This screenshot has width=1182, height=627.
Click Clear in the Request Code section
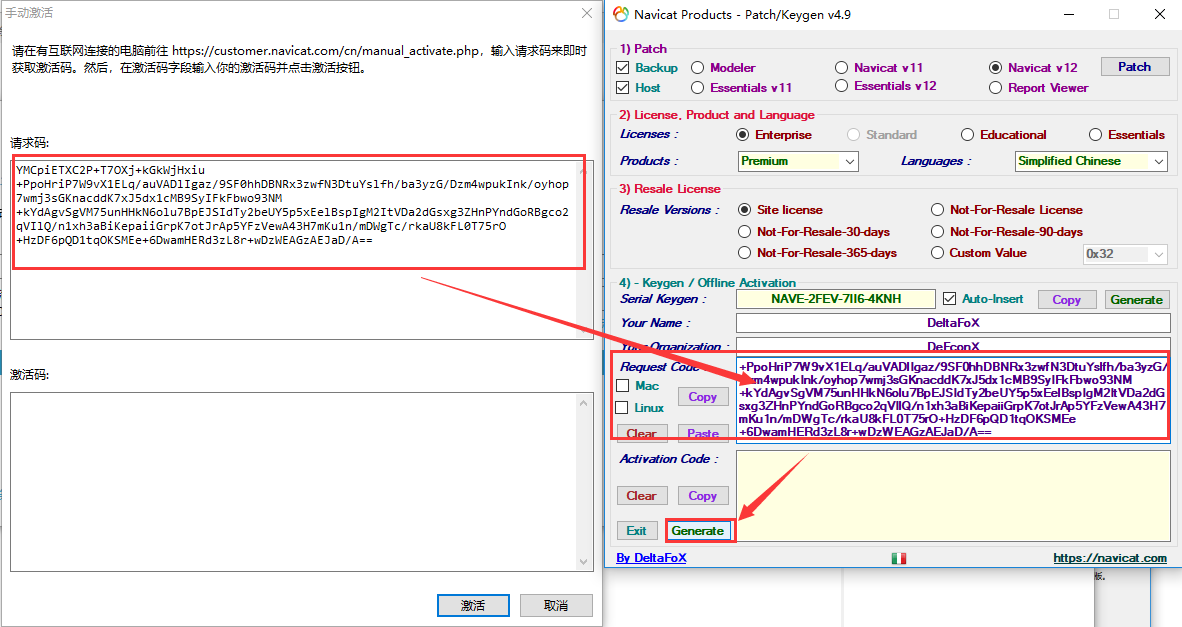coord(642,433)
